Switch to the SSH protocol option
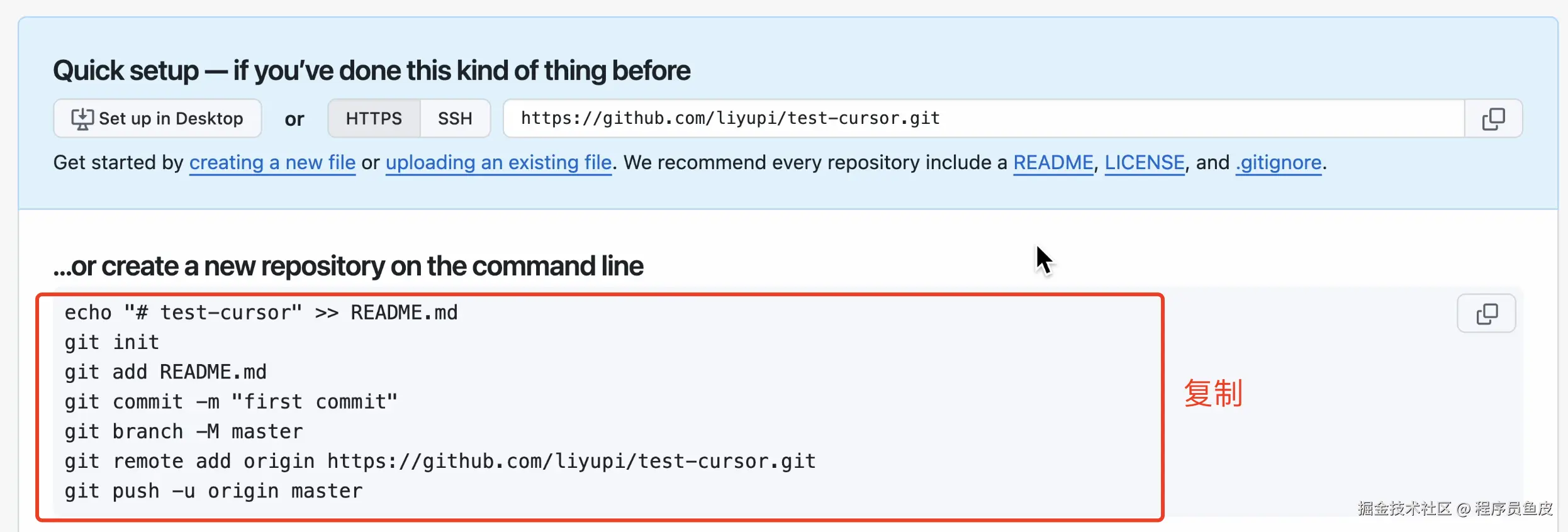Viewport: 1568px width, 532px height. pos(455,119)
